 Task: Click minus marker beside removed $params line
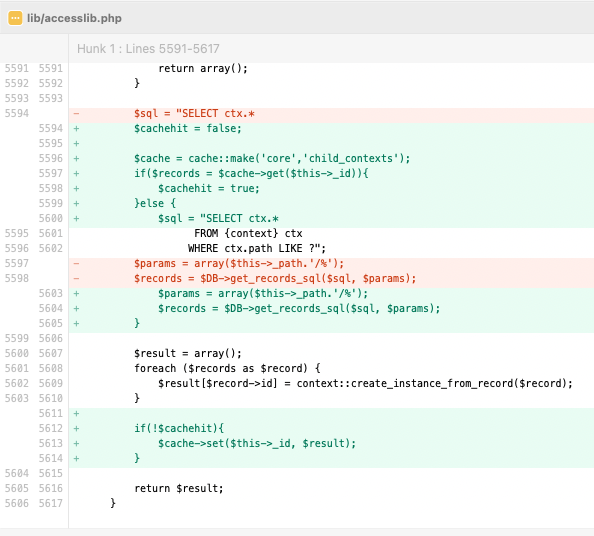(77, 263)
